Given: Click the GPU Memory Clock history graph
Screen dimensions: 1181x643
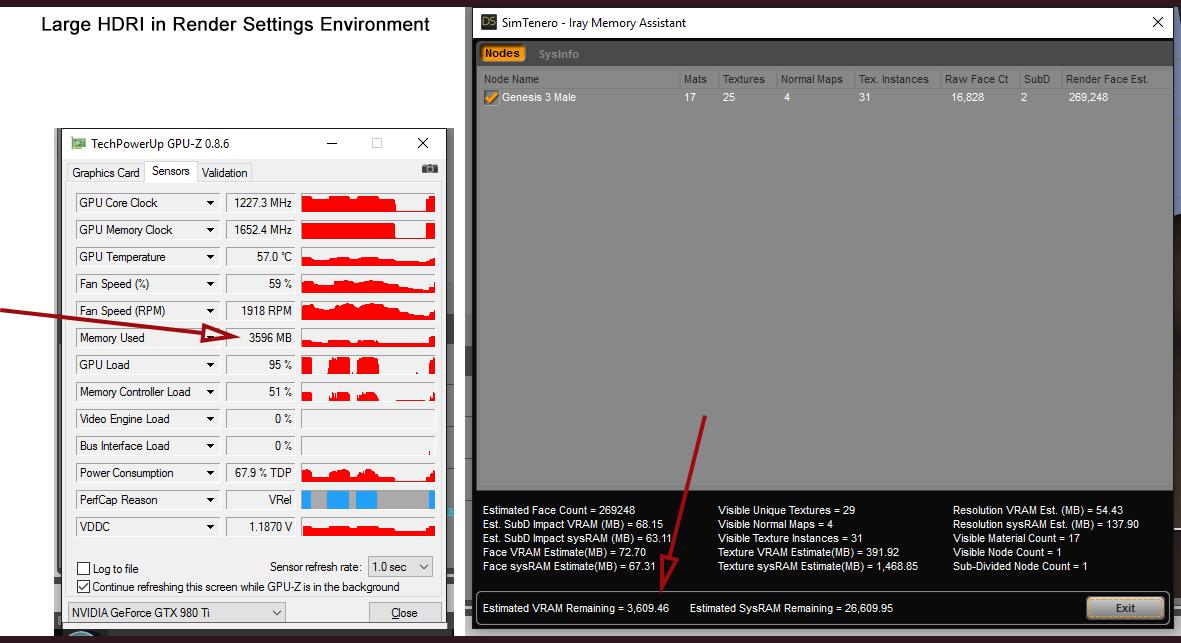Looking at the screenshot, I should (368, 230).
